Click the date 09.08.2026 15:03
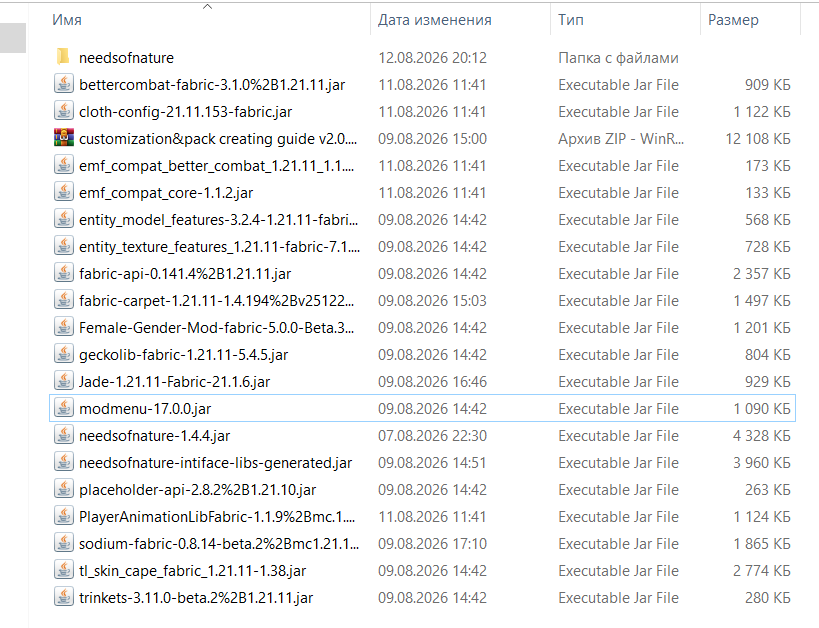 432,301
